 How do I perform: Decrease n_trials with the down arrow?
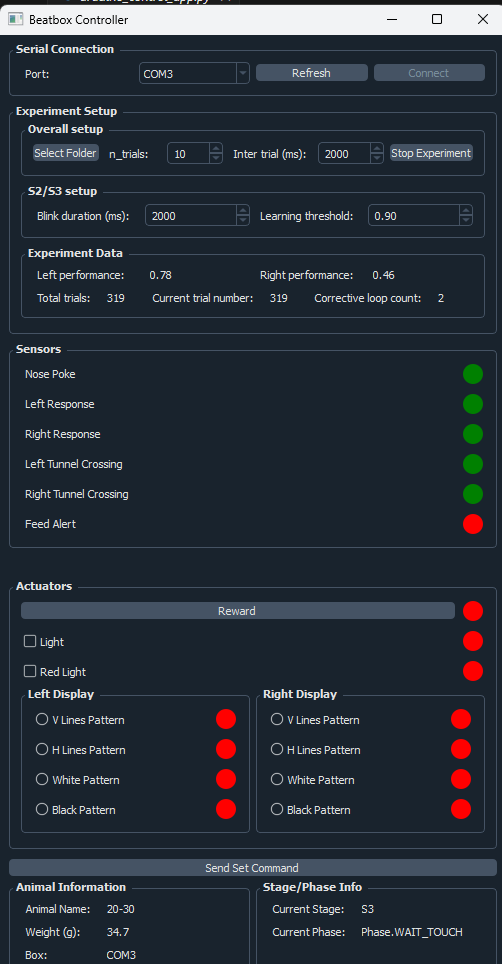216,158
